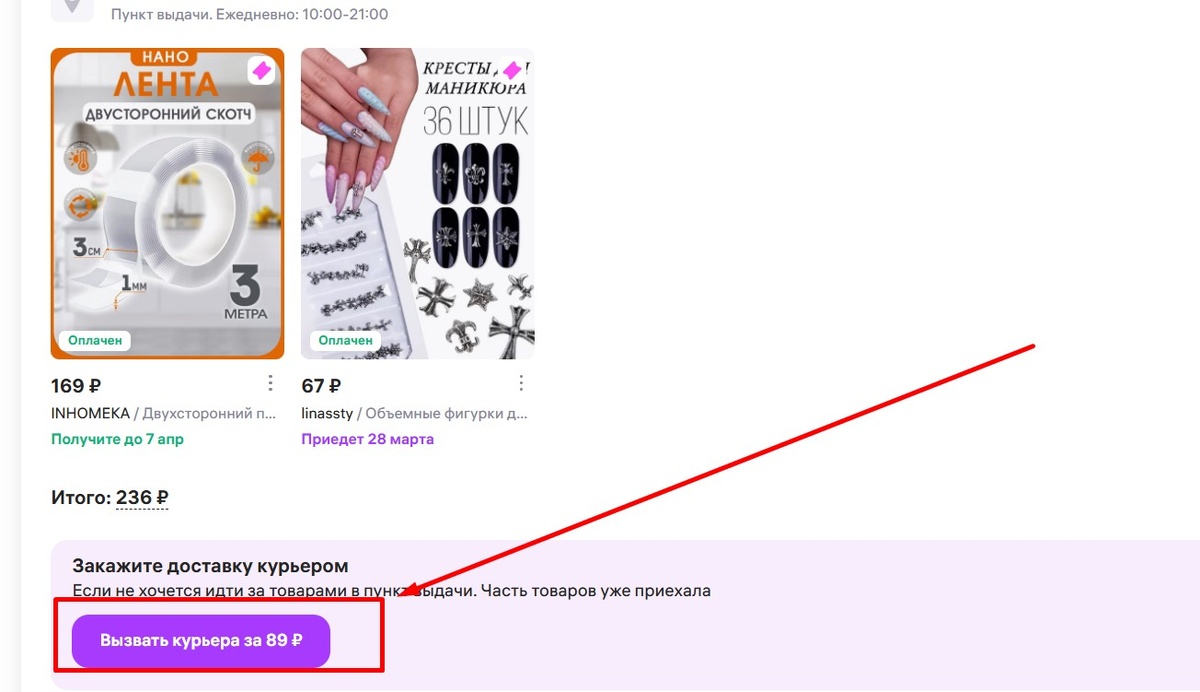This screenshot has height=692, width=1200.
Task: Click the pink coupon icon on nano tape
Action: [x=261, y=71]
